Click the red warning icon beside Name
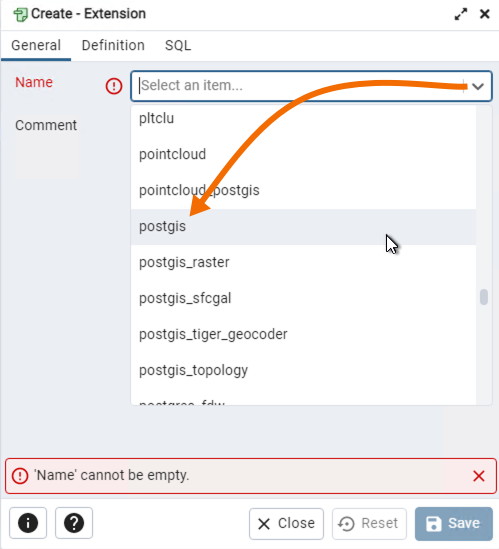 click(114, 86)
